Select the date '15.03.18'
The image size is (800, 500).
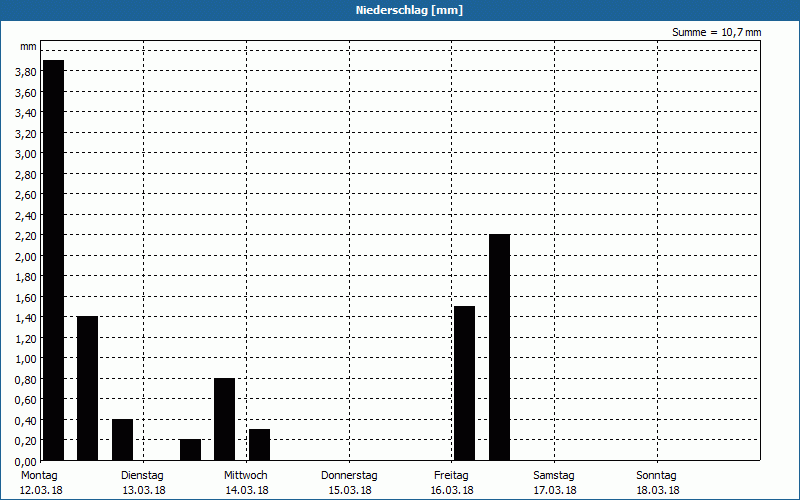click(x=349, y=491)
